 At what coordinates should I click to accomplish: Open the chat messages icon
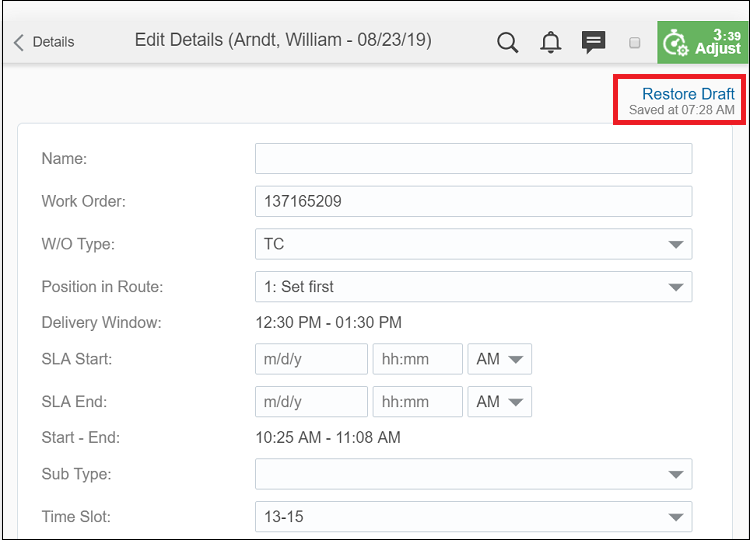click(594, 42)
